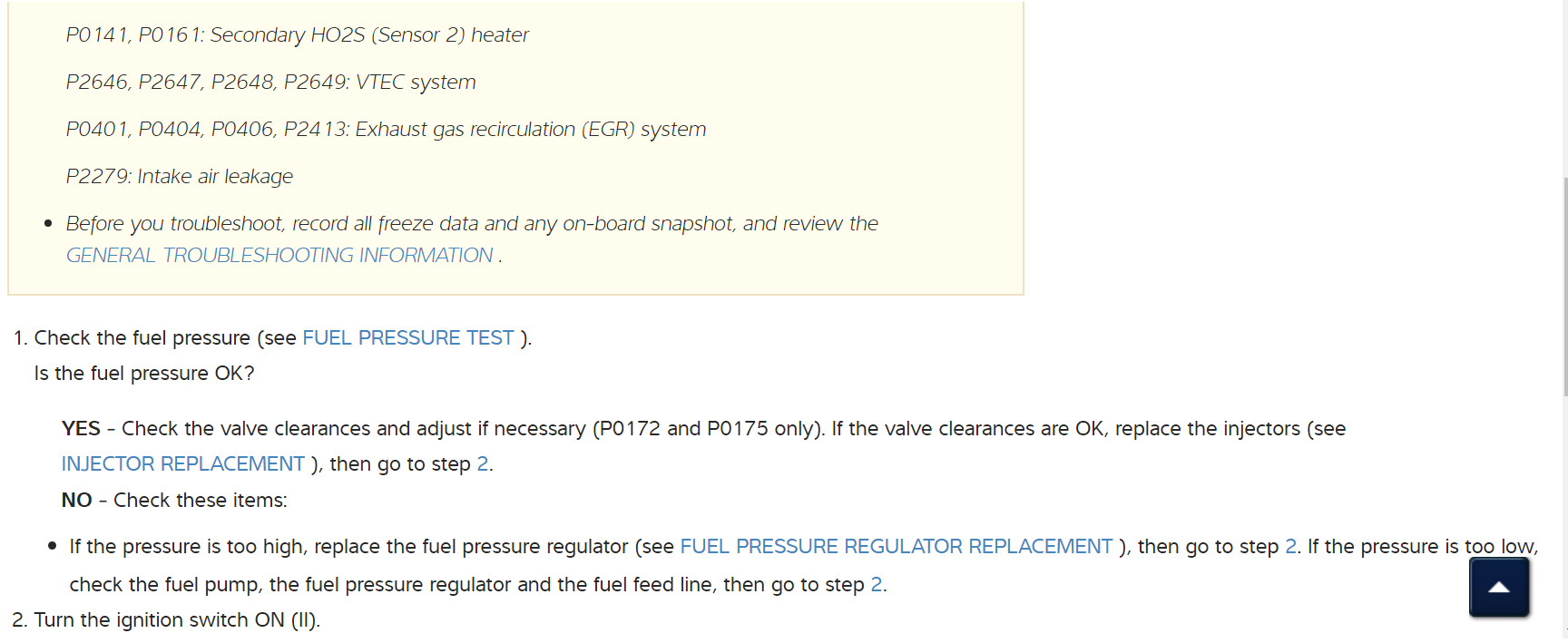Screen dimensions: 1568x643
Task: Open FUEL PRESSURE REGULATOR REPLACEMENT link
Action: coord(896,547)
